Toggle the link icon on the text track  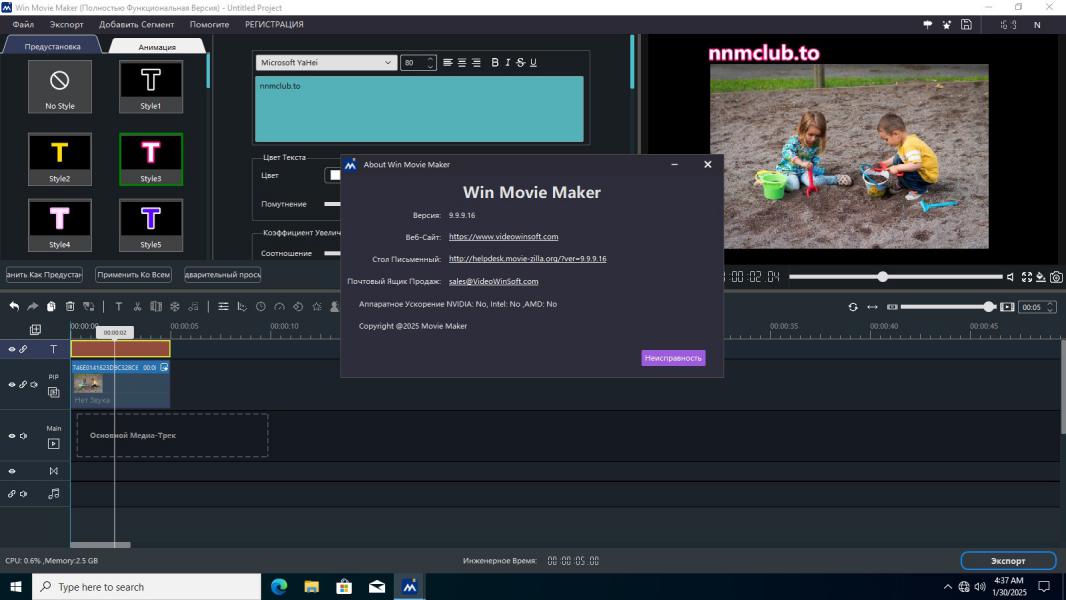click(23, 349)
